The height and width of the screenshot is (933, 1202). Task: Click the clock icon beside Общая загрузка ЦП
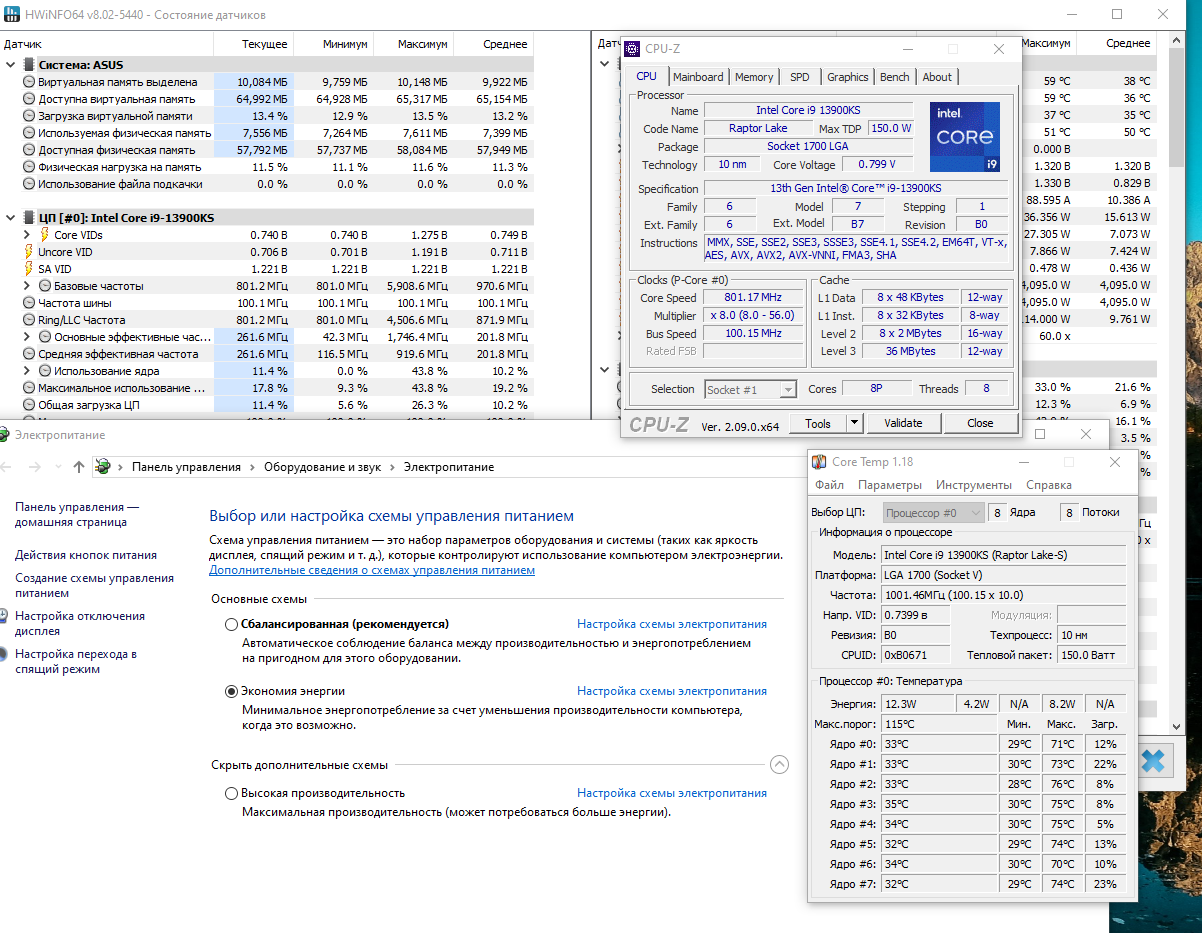pyautogui.click(x=29, y=405)
